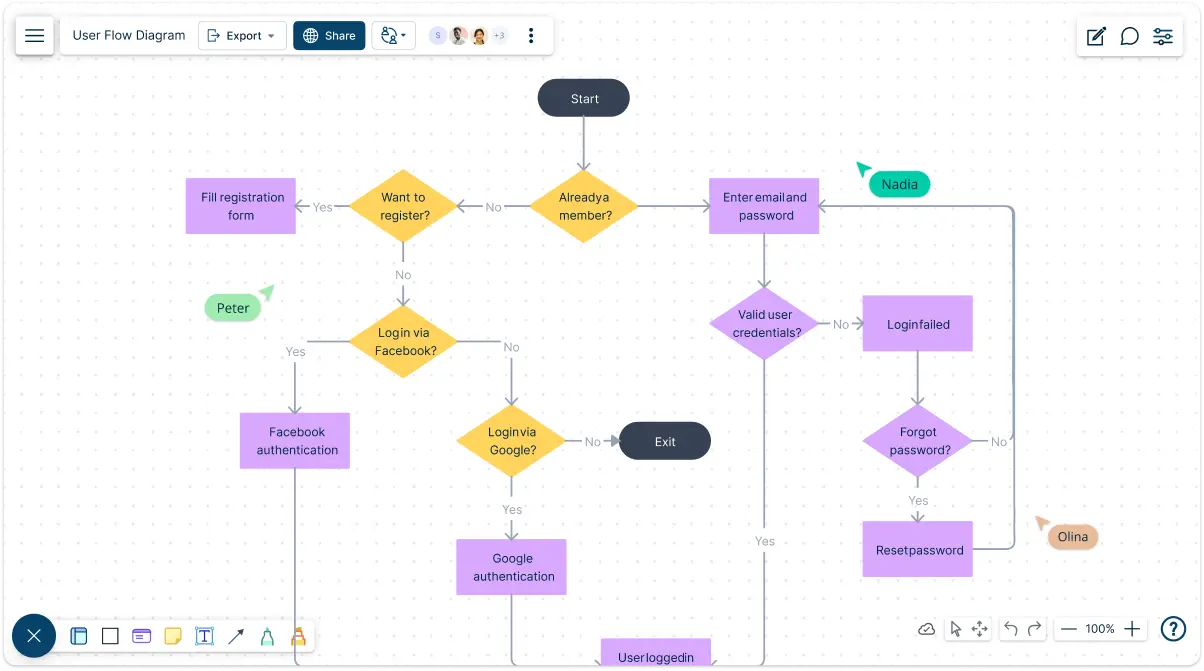The height and width of the screenshot is (671, 1204).
Task: Activate the pan move tool
Action: click(980, 629)
